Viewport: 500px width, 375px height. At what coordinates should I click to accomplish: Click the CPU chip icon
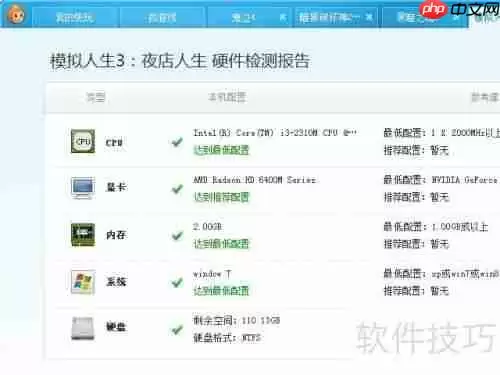tap(83, 141)
